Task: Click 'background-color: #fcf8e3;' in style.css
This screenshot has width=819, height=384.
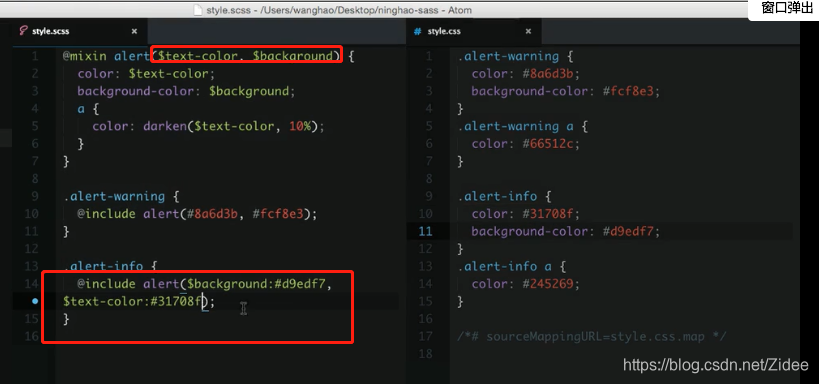Action: (x=566, y=91)
